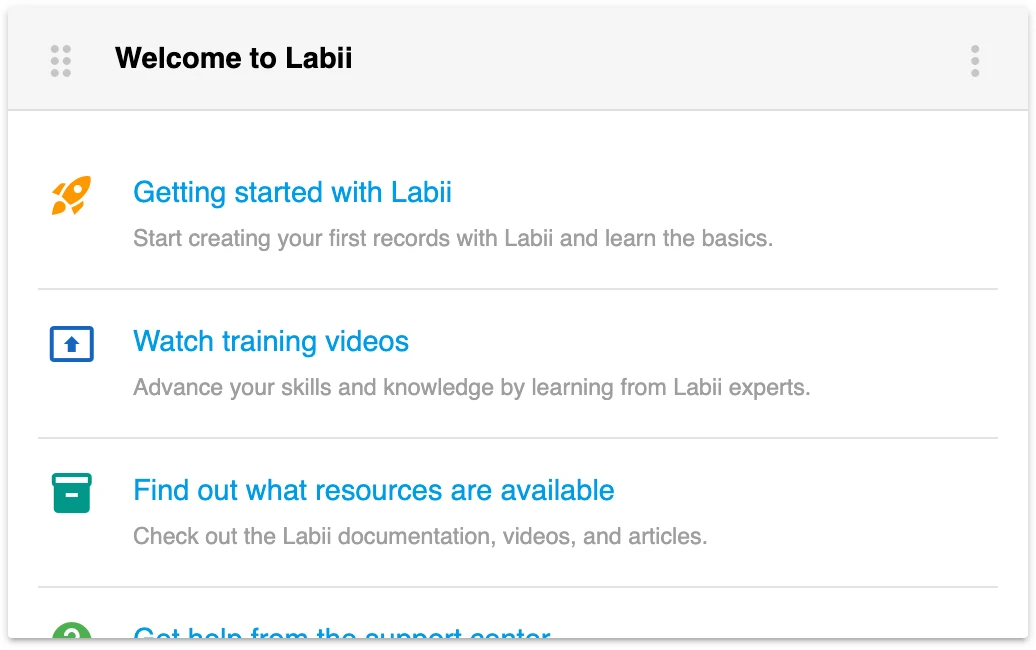The height and width of the screenshot is (650, 1036).
Task: Click the divider below the resources description
Action: (518, 587)
